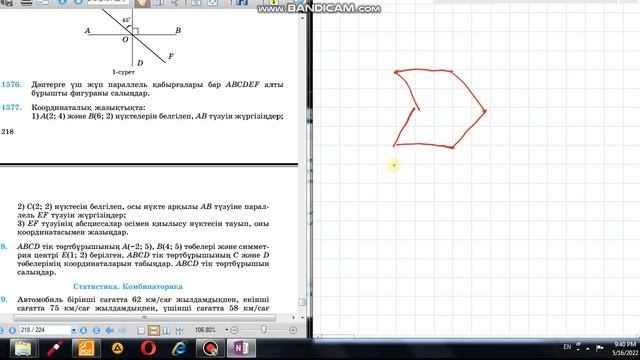Select facing pages layout mode
The image size is (640, 360).
point(167,331)
